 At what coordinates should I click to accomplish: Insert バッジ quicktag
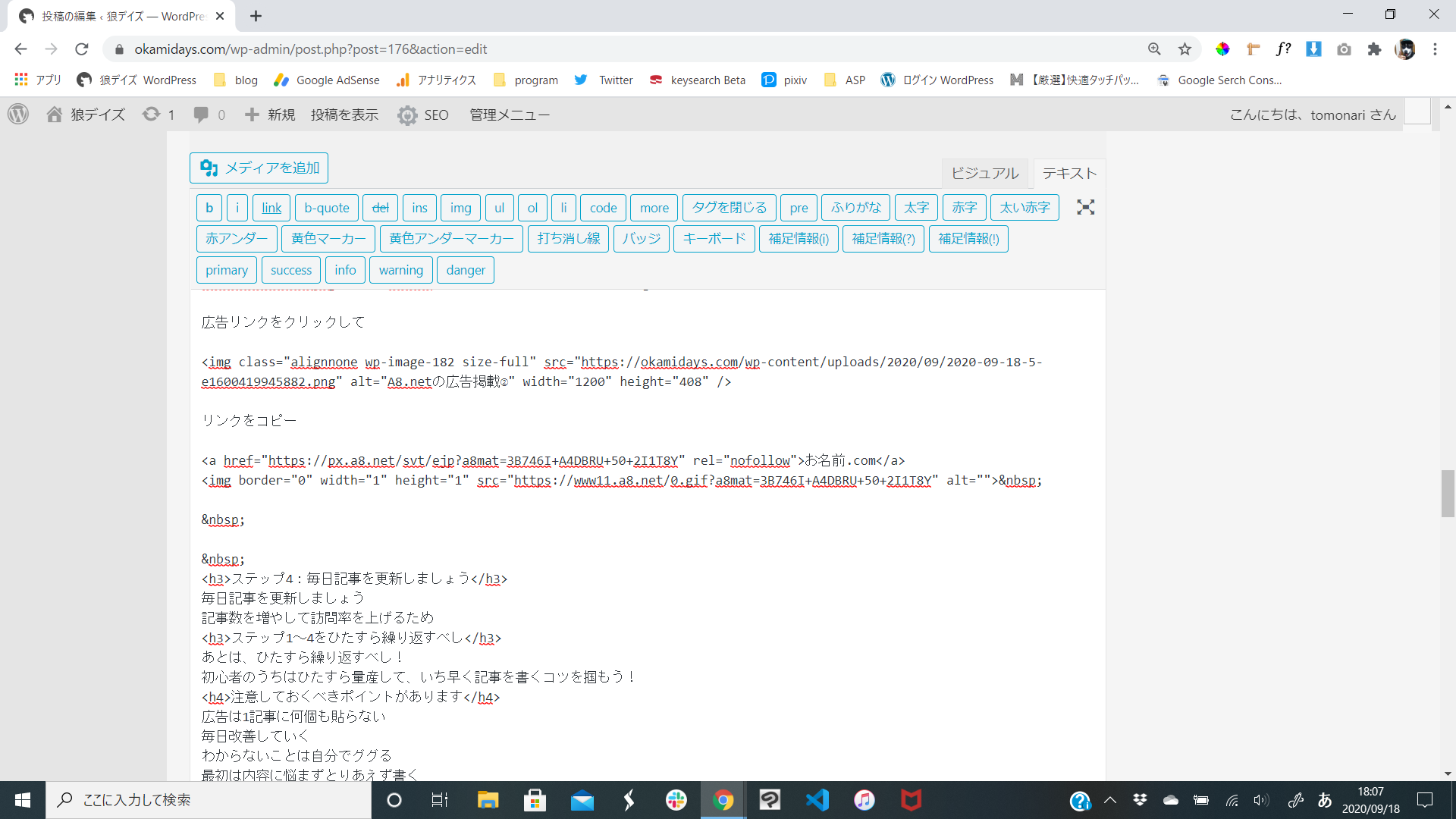coord(641,239)
